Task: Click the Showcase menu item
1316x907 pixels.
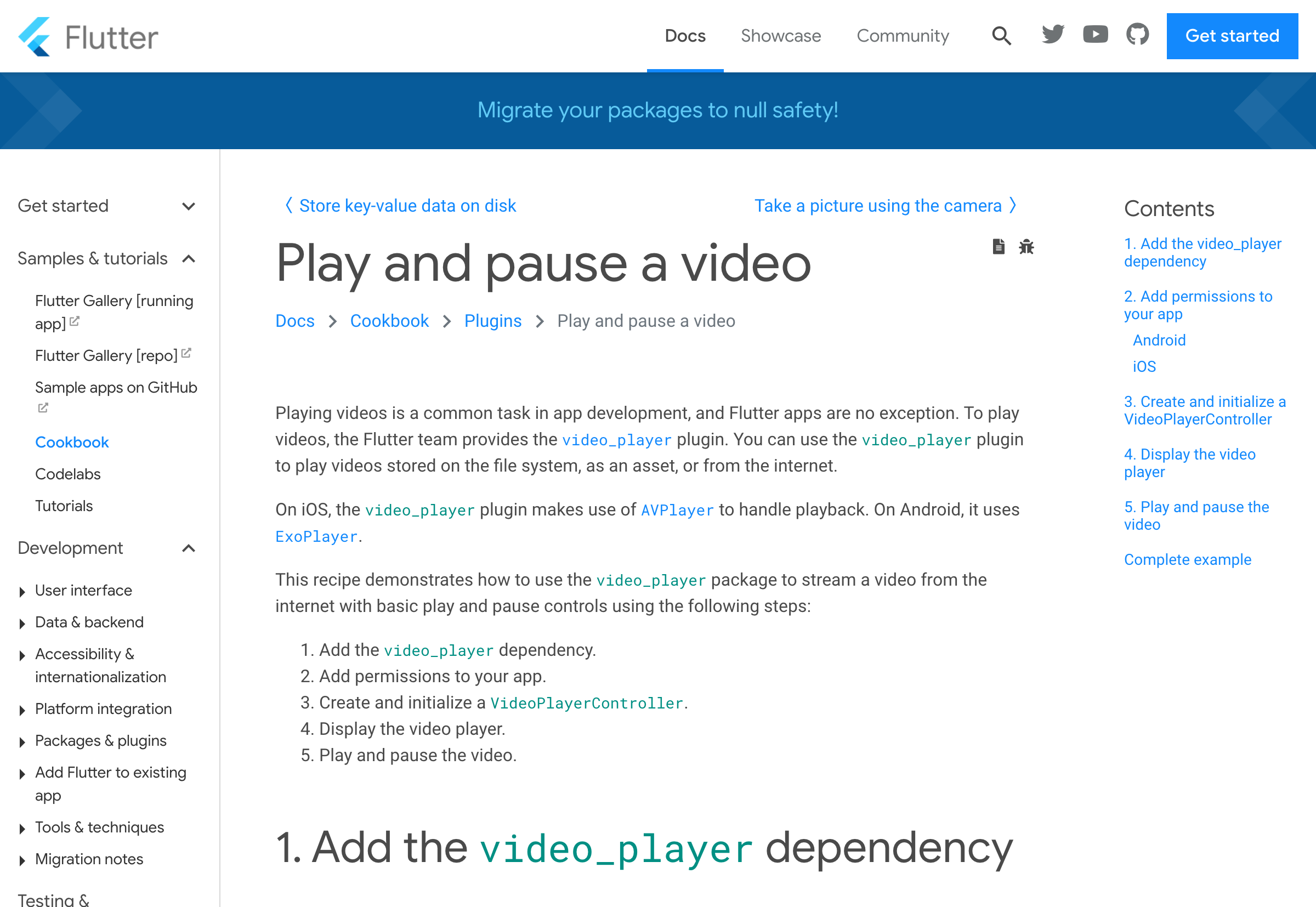Action: (780, 36)
